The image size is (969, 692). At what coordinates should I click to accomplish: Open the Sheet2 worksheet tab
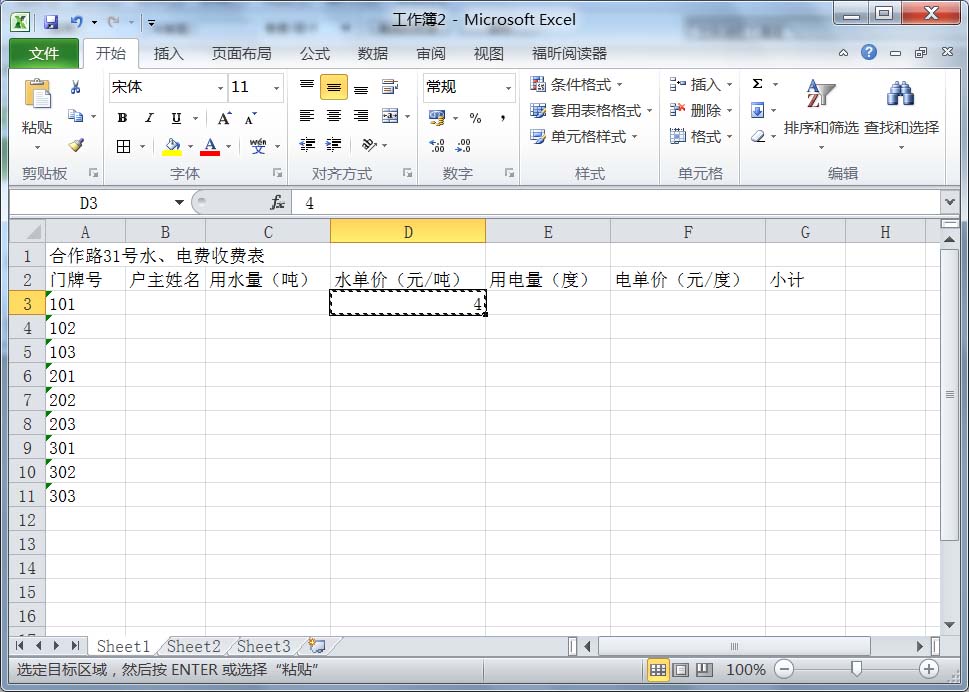coord(193,647)
